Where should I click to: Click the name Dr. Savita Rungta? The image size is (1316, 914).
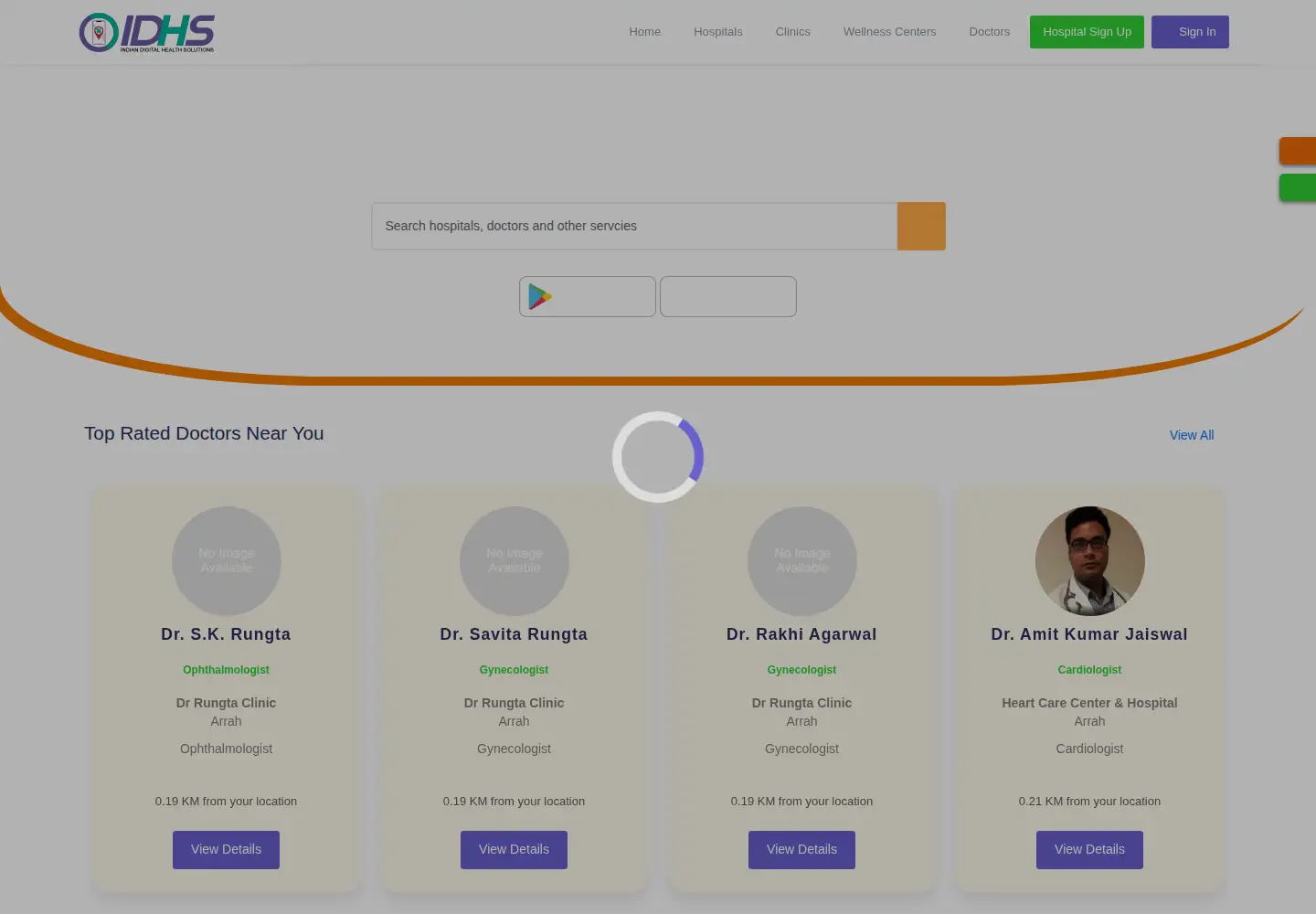point(514,634)
